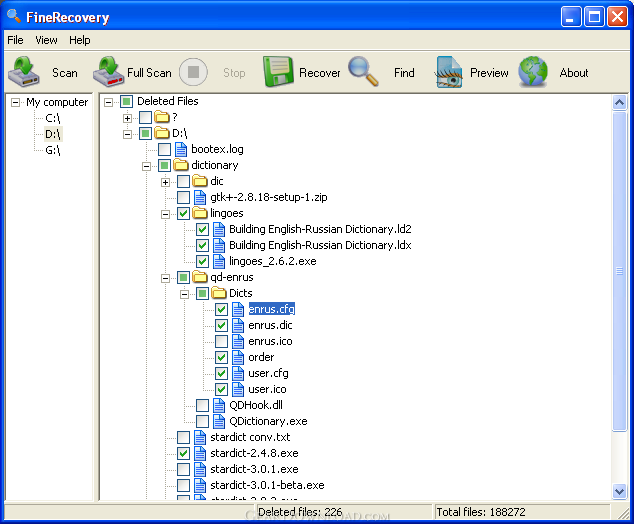The height and width of the screenshot is (524, 634).
Task: Open the View menu
Action: click(x=46, y=40)
